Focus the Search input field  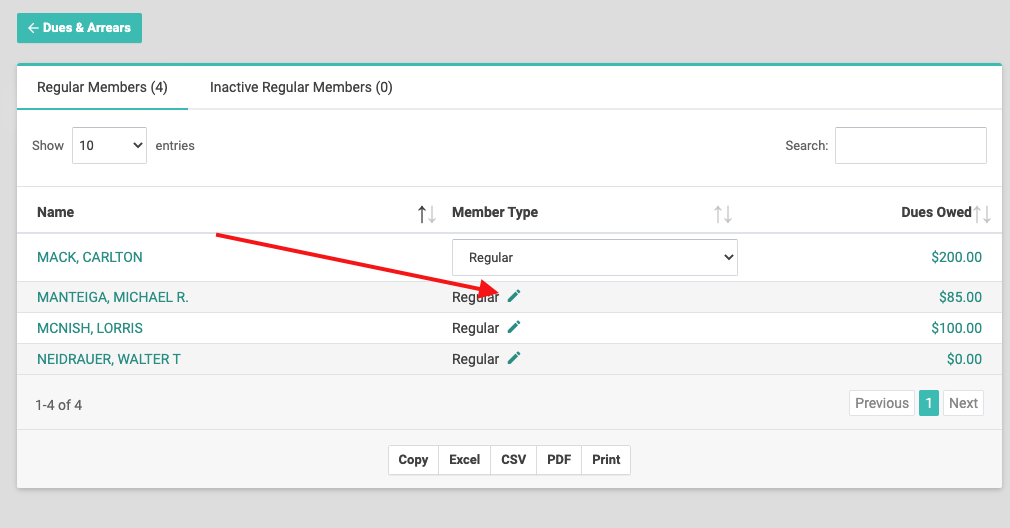pos(911,146)
